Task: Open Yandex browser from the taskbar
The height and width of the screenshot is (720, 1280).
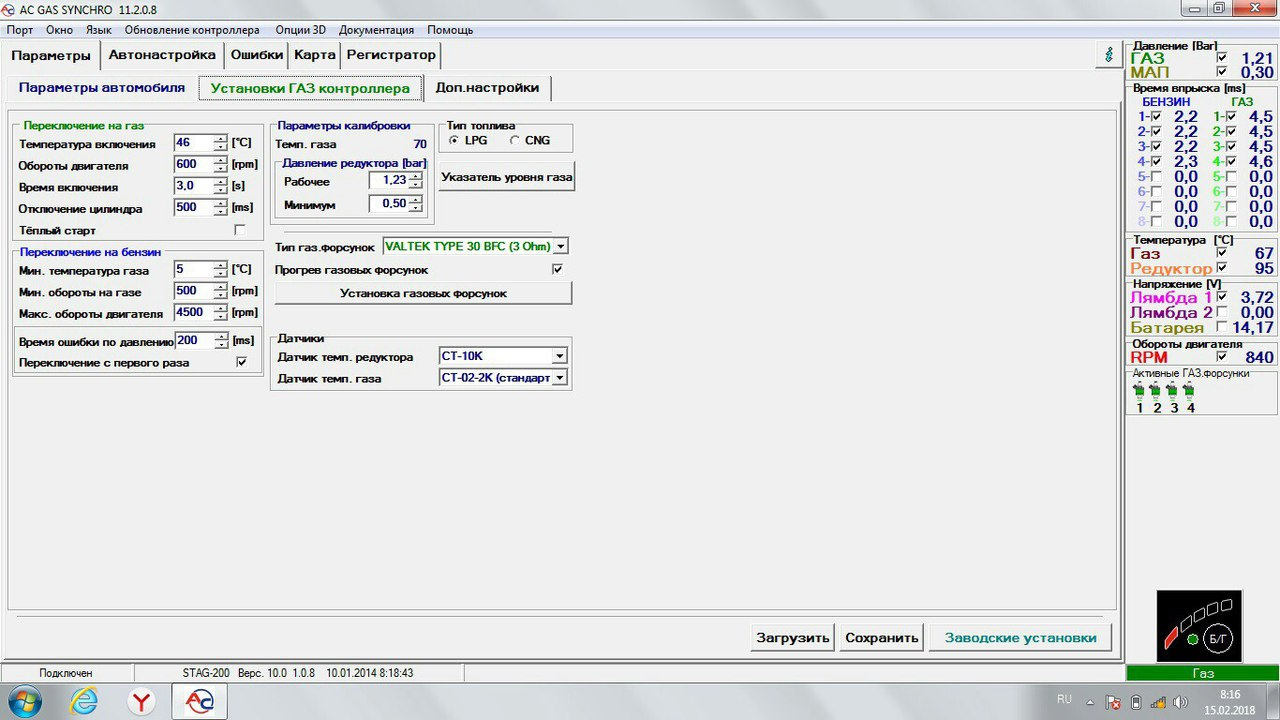Action: pos(142,702)
